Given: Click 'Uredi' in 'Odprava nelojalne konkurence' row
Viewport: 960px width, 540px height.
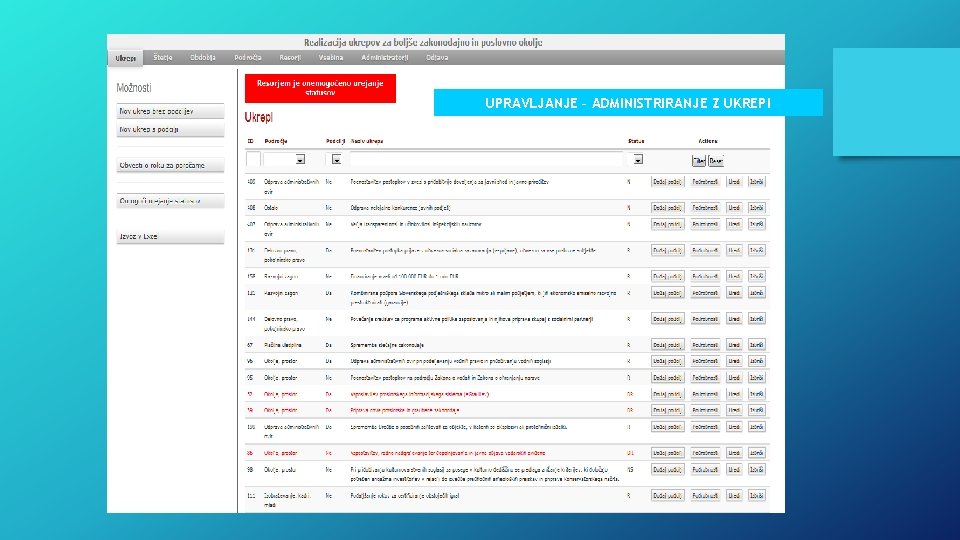Looking at the screenshot, I should coord(734,208).
